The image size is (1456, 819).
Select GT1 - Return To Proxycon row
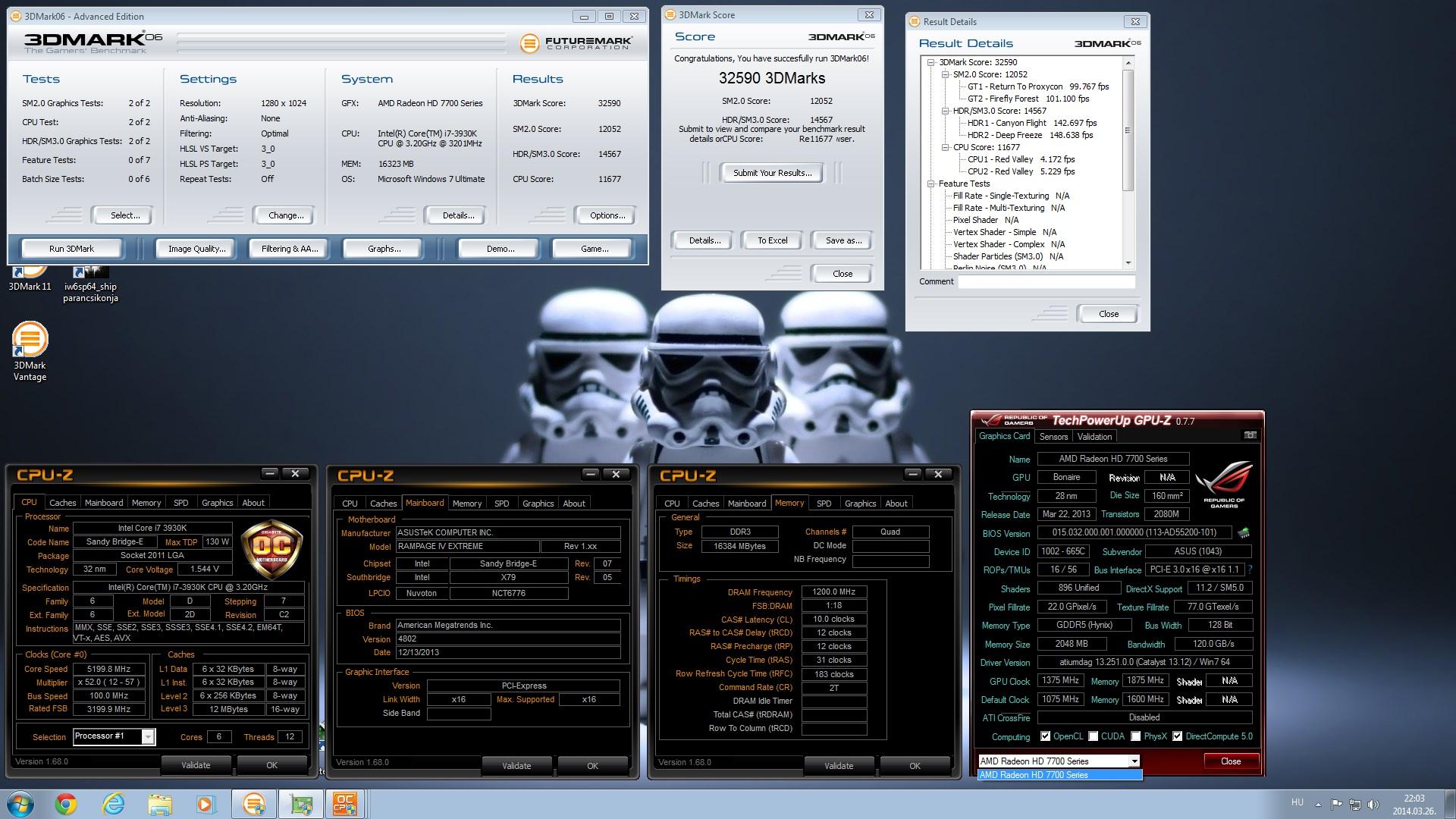coord(1038,86)
